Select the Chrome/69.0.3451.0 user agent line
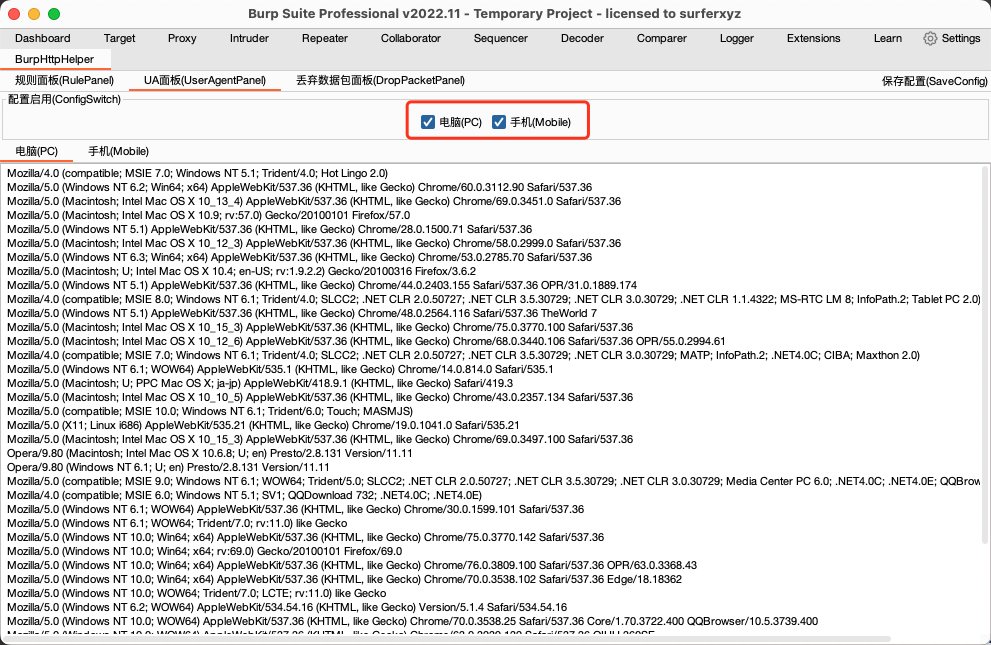The image size is (991, 645). click(x=314, y=201)
